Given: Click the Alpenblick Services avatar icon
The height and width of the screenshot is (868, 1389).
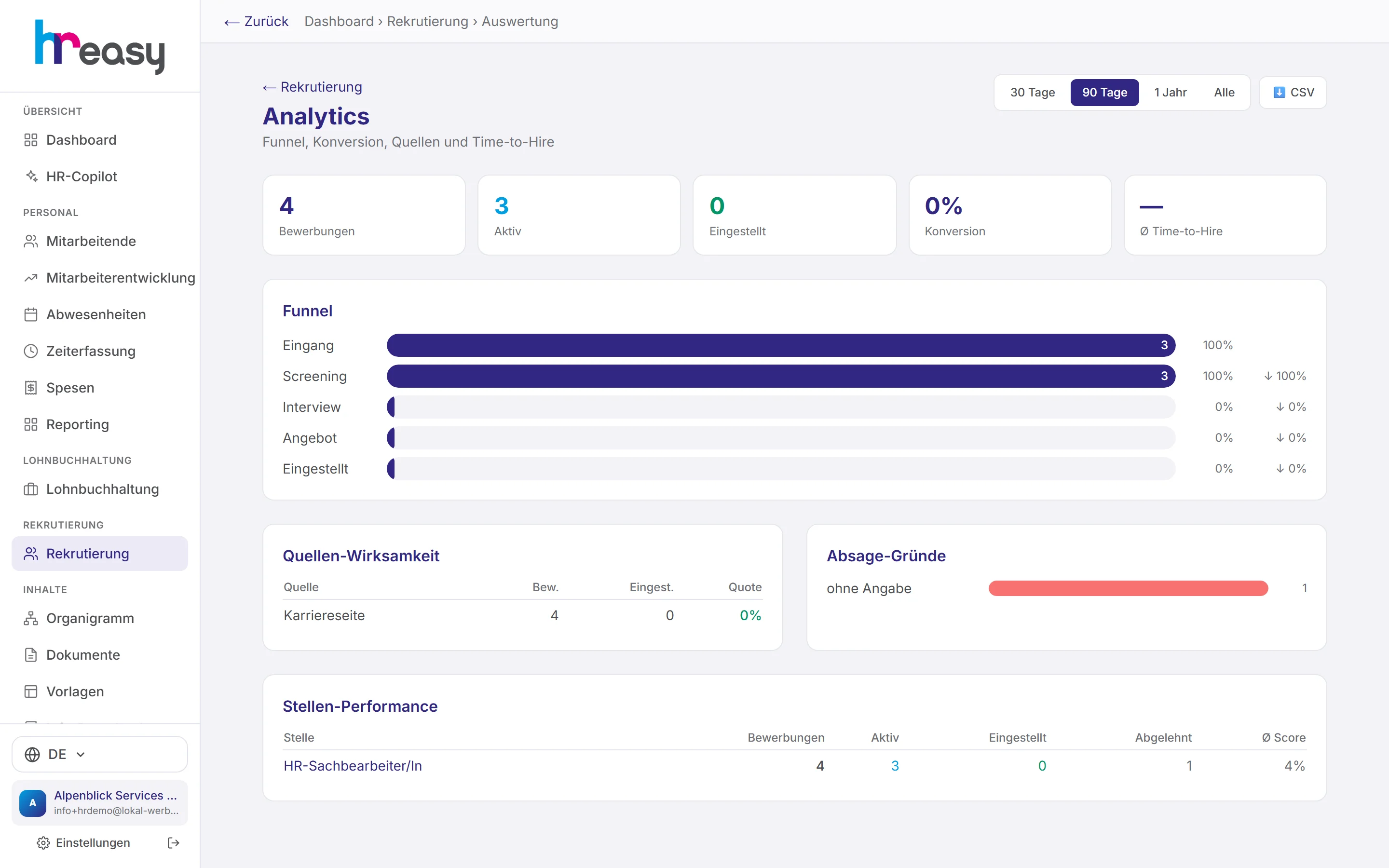Looking at the screenshot, I should 33,802.
